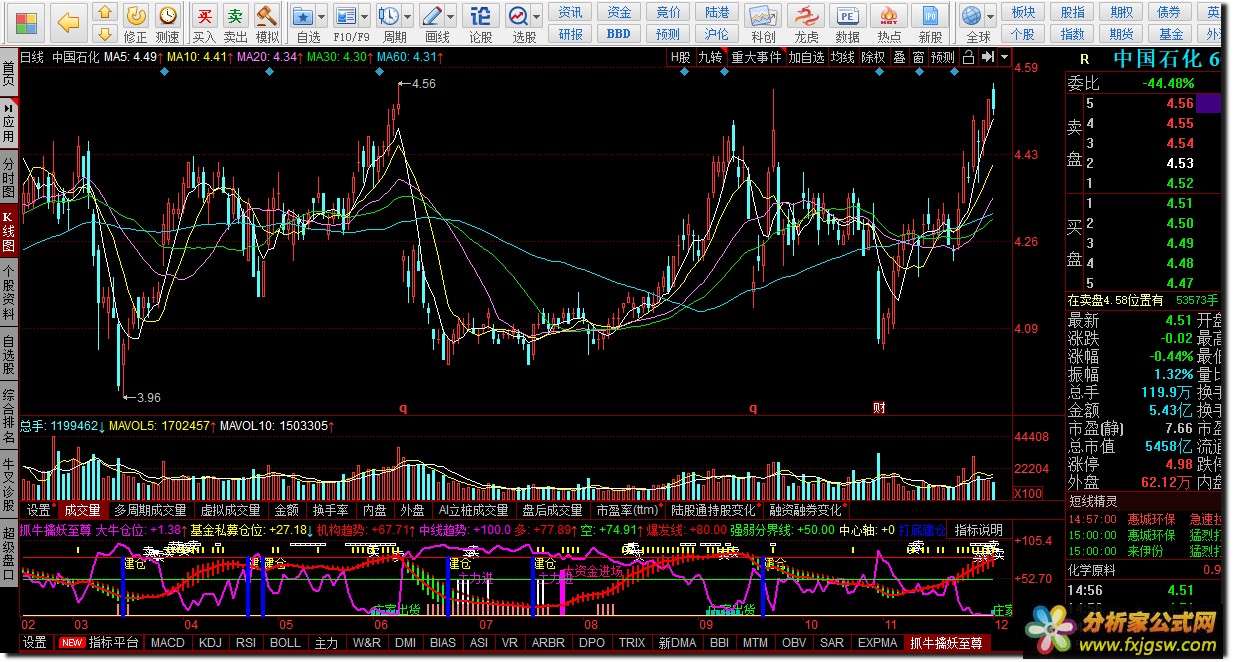Switch to 分时图 side tab

(9, 177)
